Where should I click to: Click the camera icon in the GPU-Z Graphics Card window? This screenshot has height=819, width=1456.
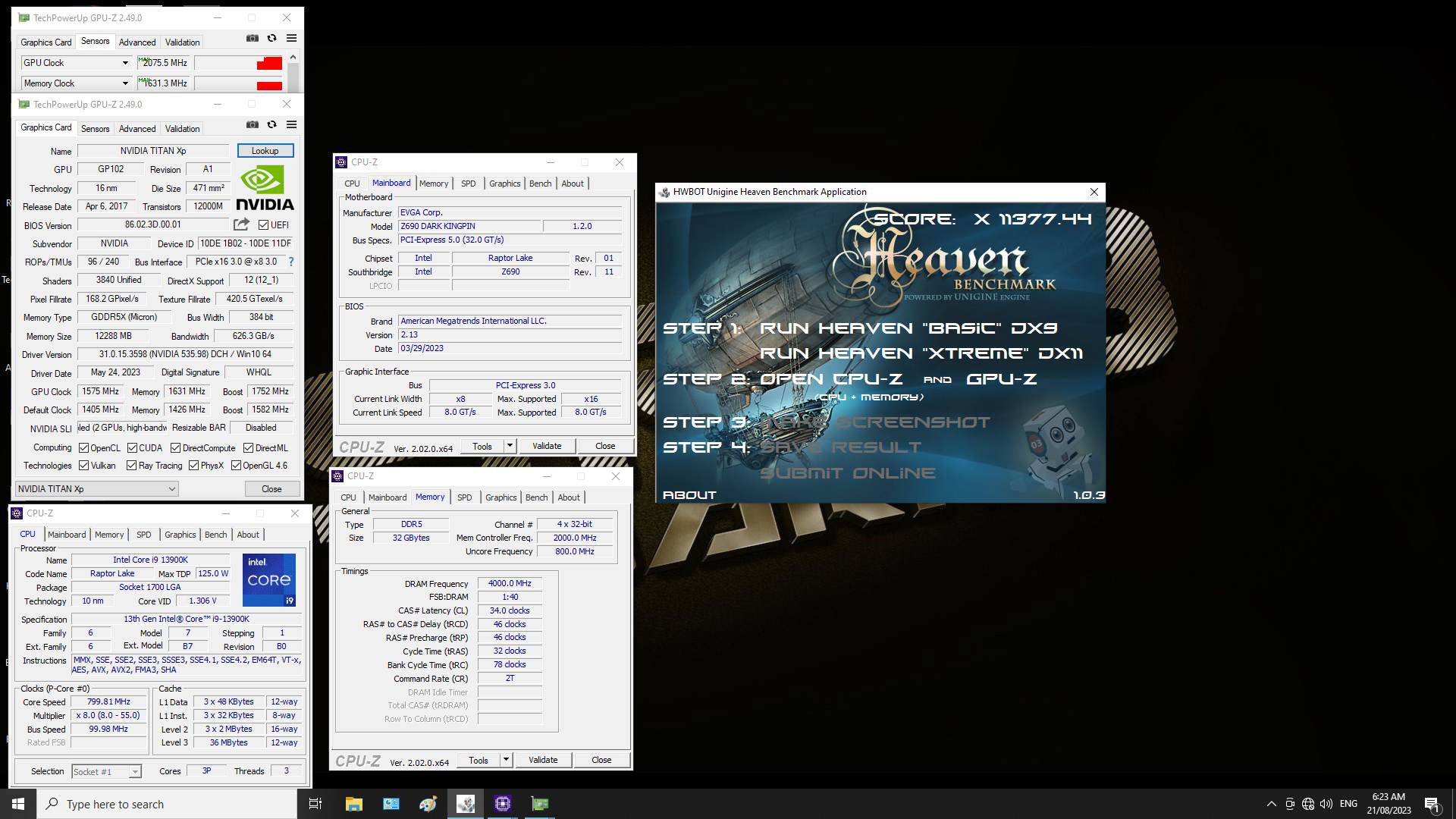(253, 124)
